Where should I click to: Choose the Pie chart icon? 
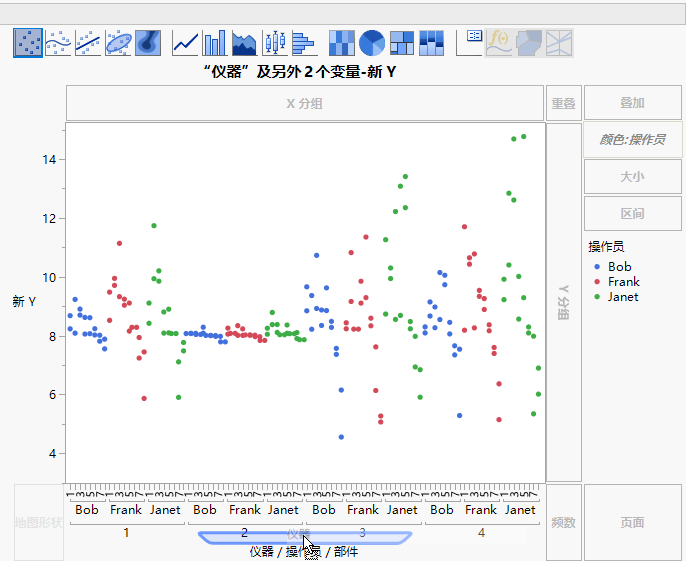[x=372, y=42]
